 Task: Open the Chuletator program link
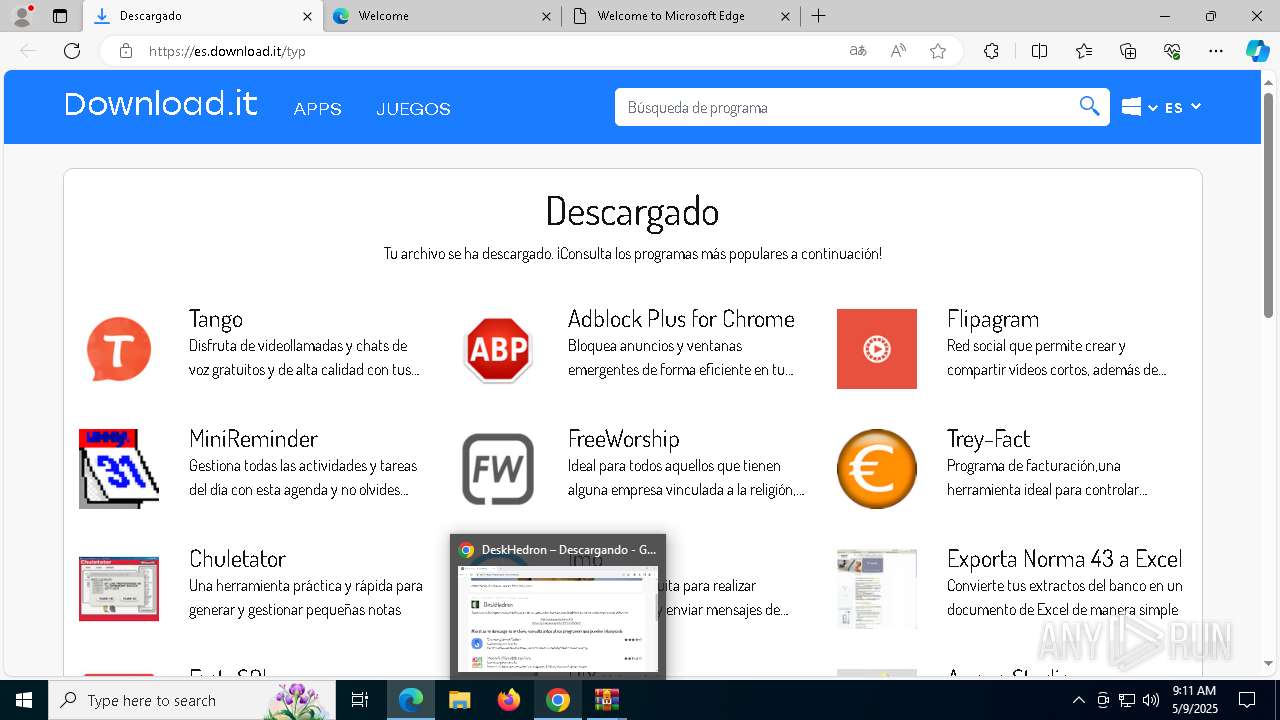[x=237, y=559]
